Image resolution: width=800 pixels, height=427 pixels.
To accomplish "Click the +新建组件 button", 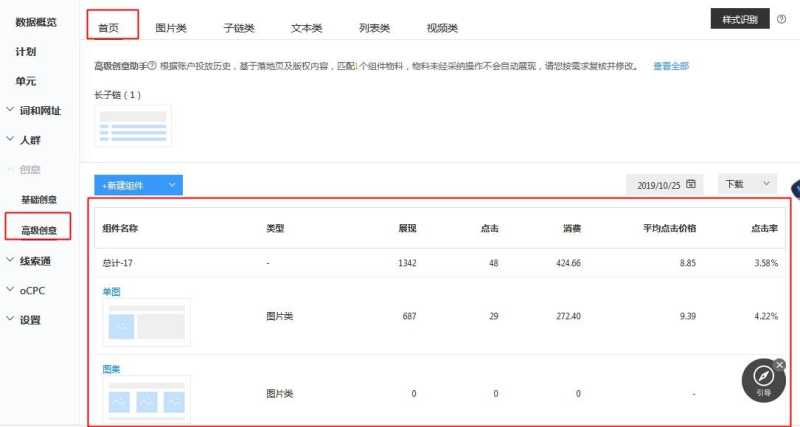I will click(138, 185).
